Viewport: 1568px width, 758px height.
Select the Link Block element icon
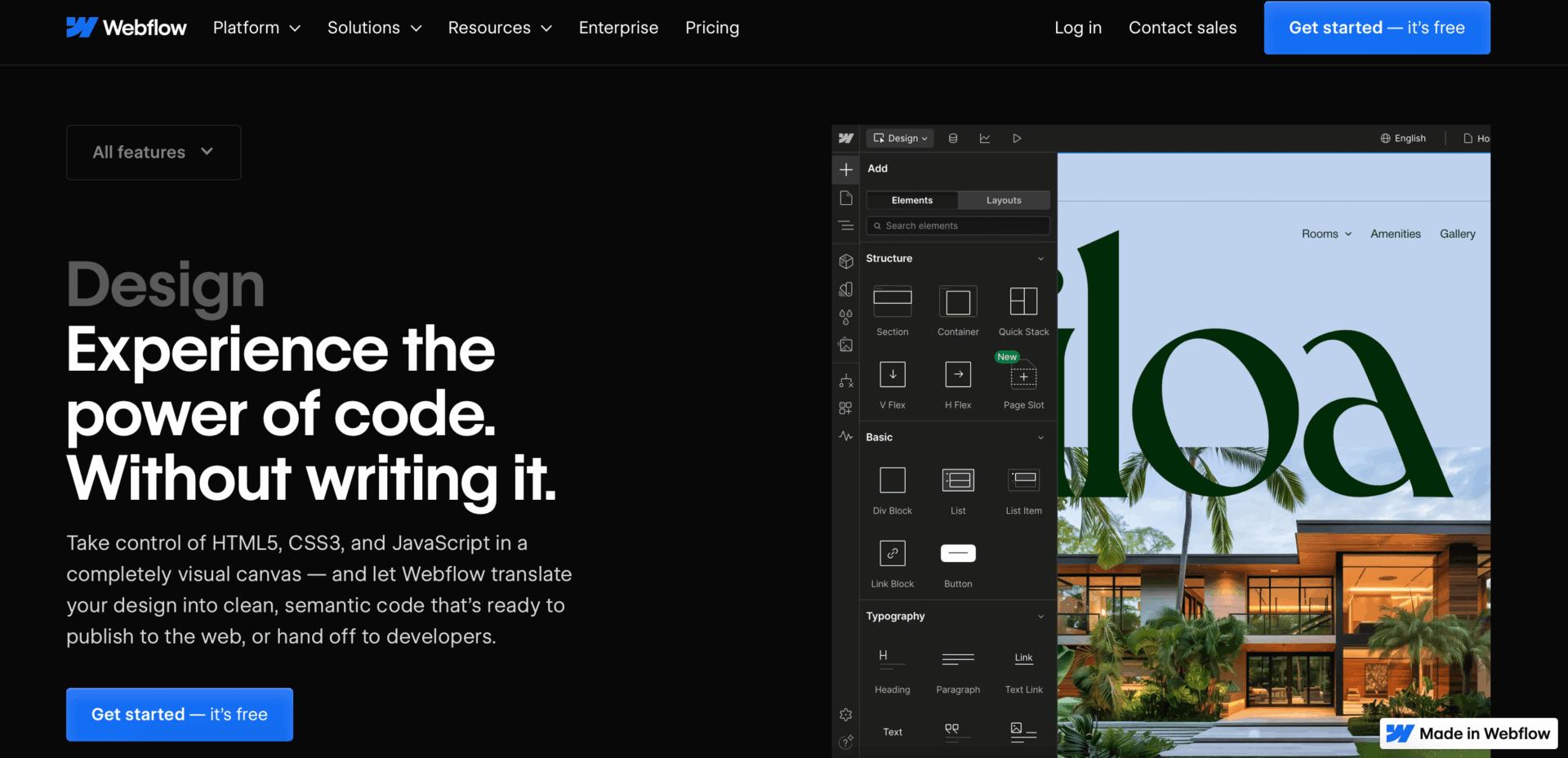(x=892, y=553)
